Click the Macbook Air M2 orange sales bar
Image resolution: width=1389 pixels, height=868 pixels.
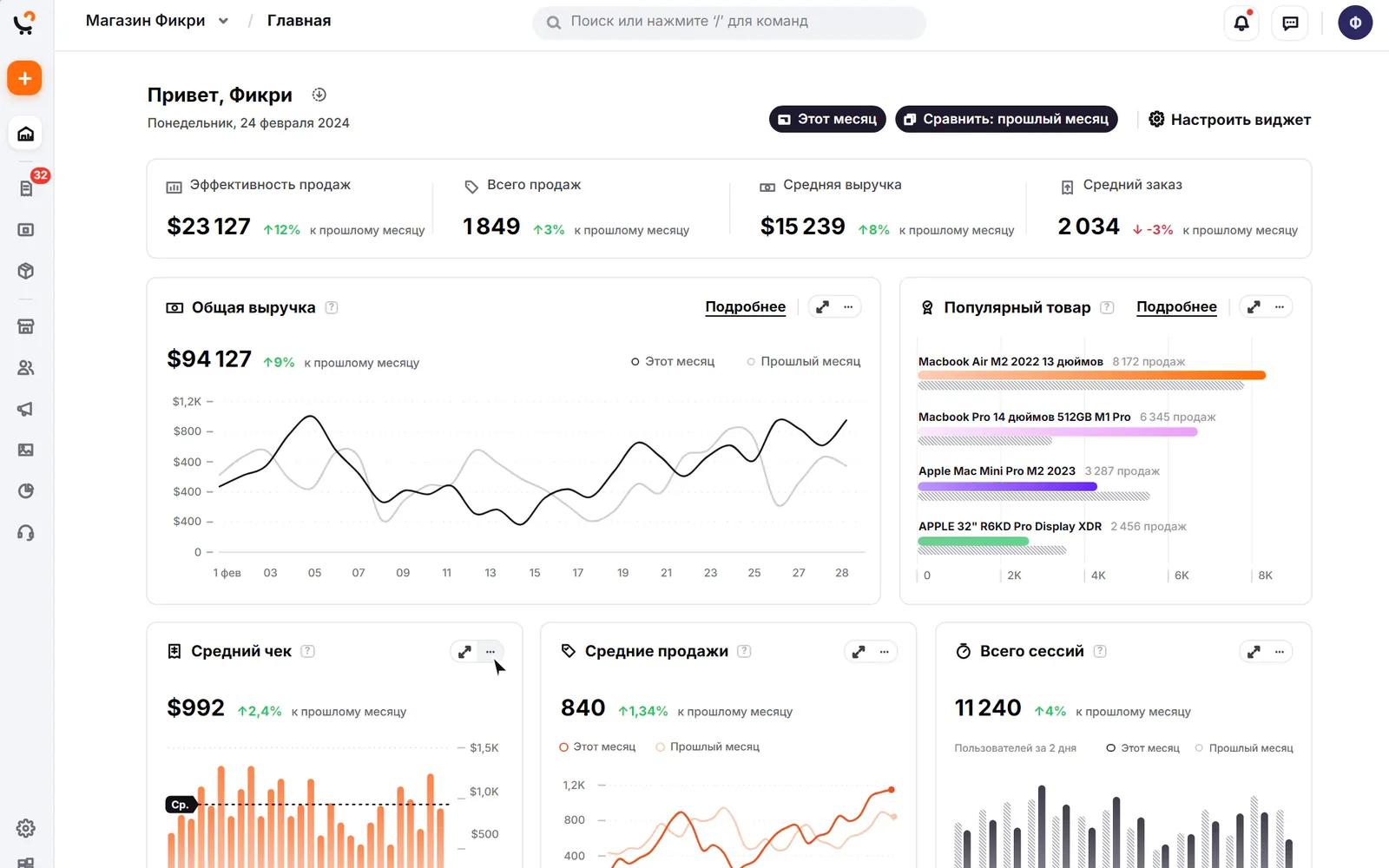[x=1092, y=375]
